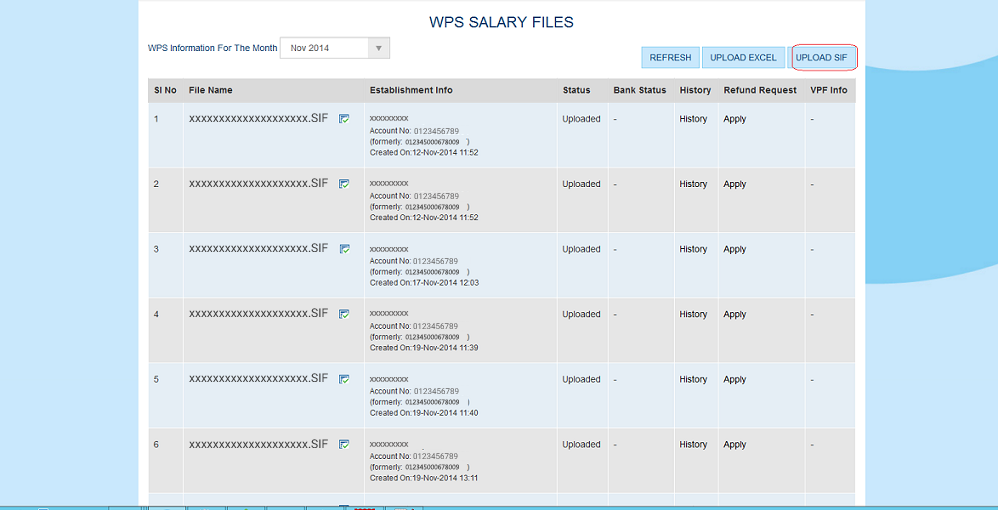This screenshot has height=510, width=998.
Task: Click the file icon in row 5
Action: tap(344, 379)
